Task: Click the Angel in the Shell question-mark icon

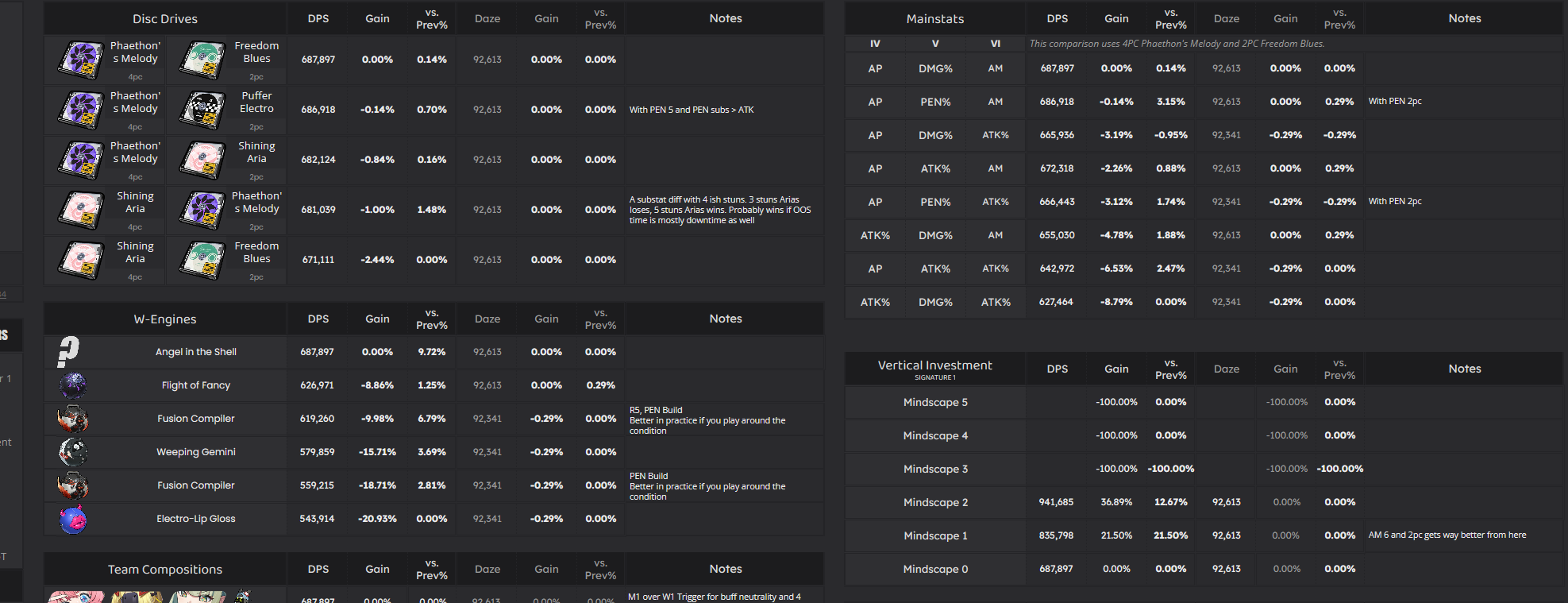Action: click(x=69, y=351)
